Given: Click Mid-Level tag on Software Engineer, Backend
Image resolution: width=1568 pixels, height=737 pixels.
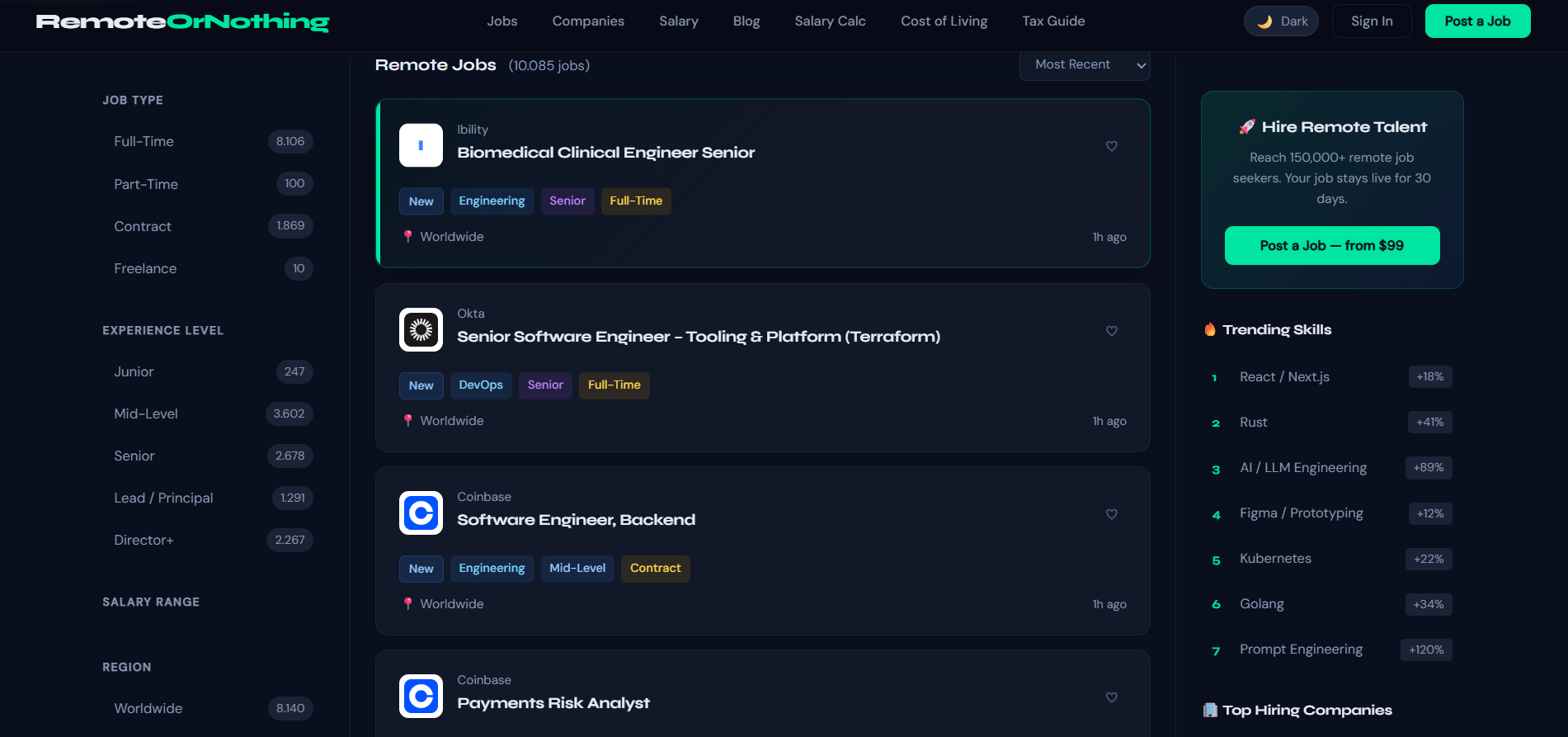Looking at the screenshot, I should 577,569.
